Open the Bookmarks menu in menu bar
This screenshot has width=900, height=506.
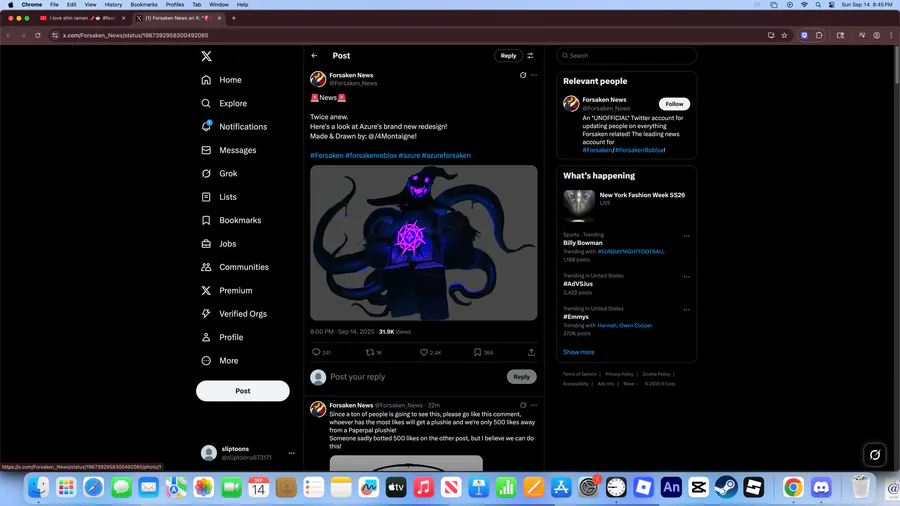(143, 5)
